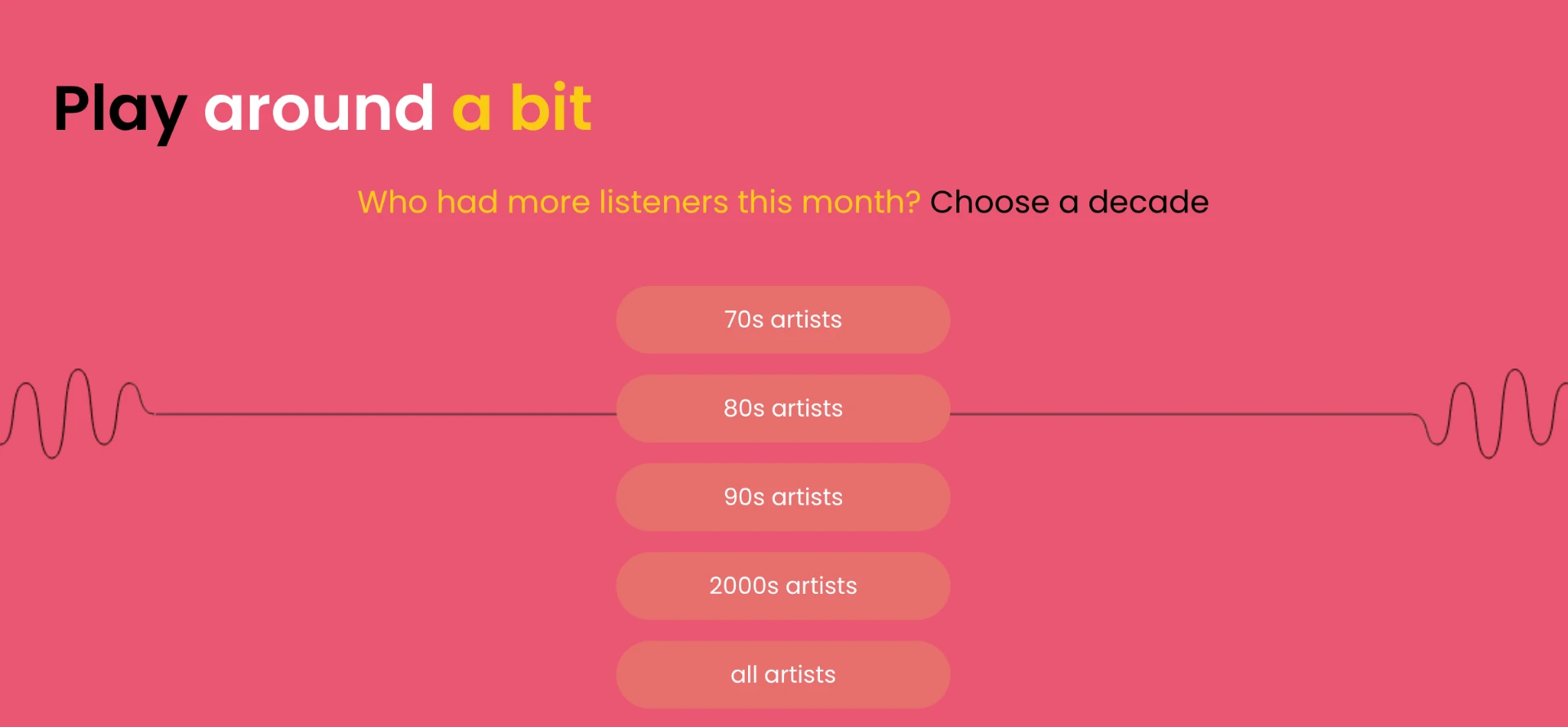Click the left waveform graphic

tap(78, 413)
